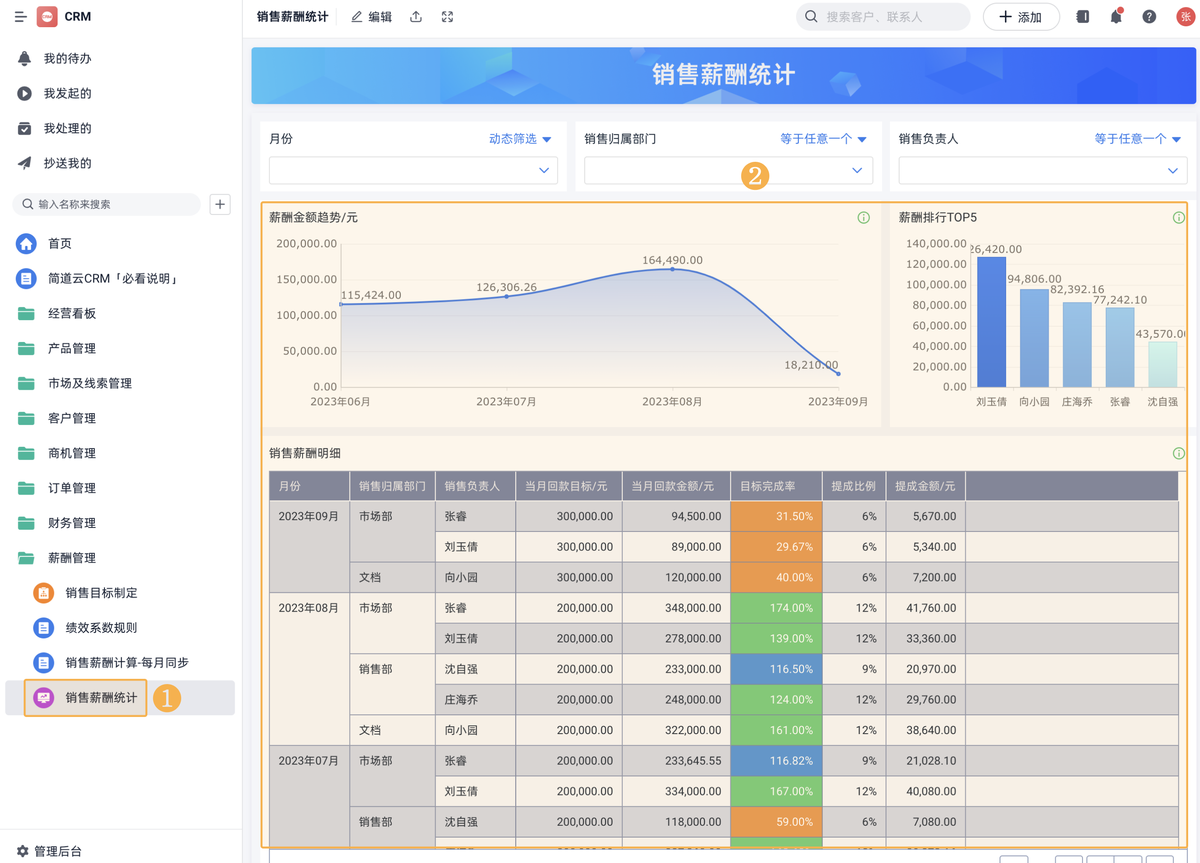Click the hamburger menu icon beside CRM
This screenshot has height=863, width=1200.
coord(20,17)
